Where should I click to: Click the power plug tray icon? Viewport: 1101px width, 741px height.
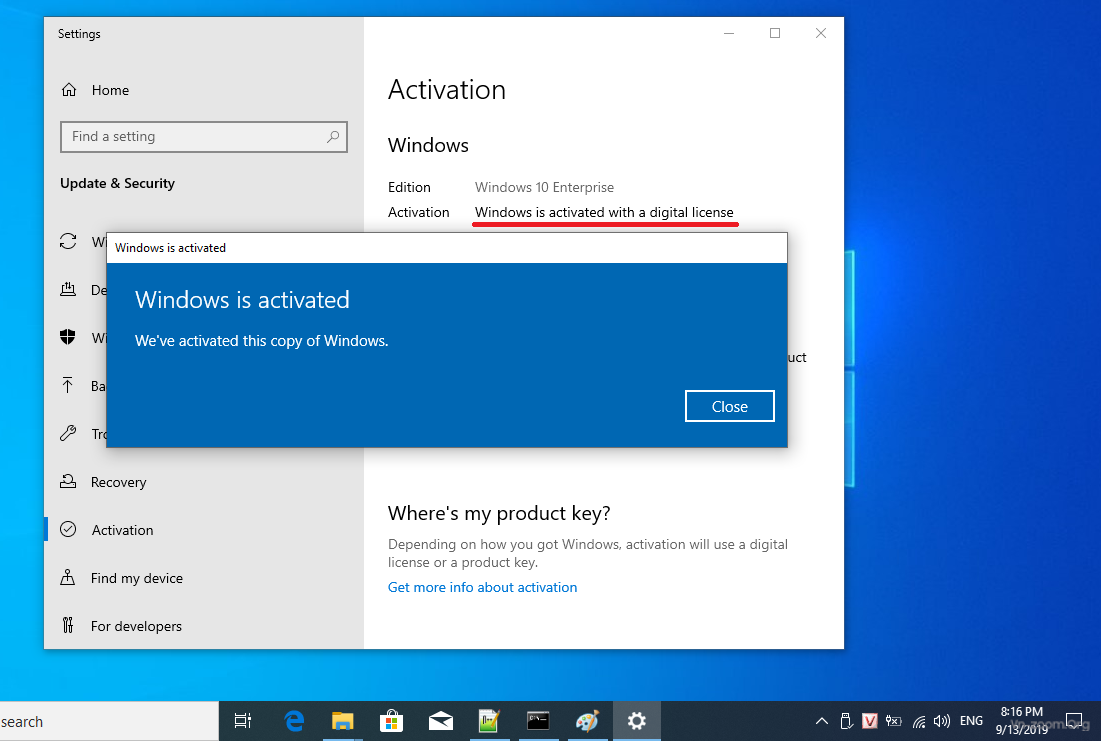tap(893, 721)
